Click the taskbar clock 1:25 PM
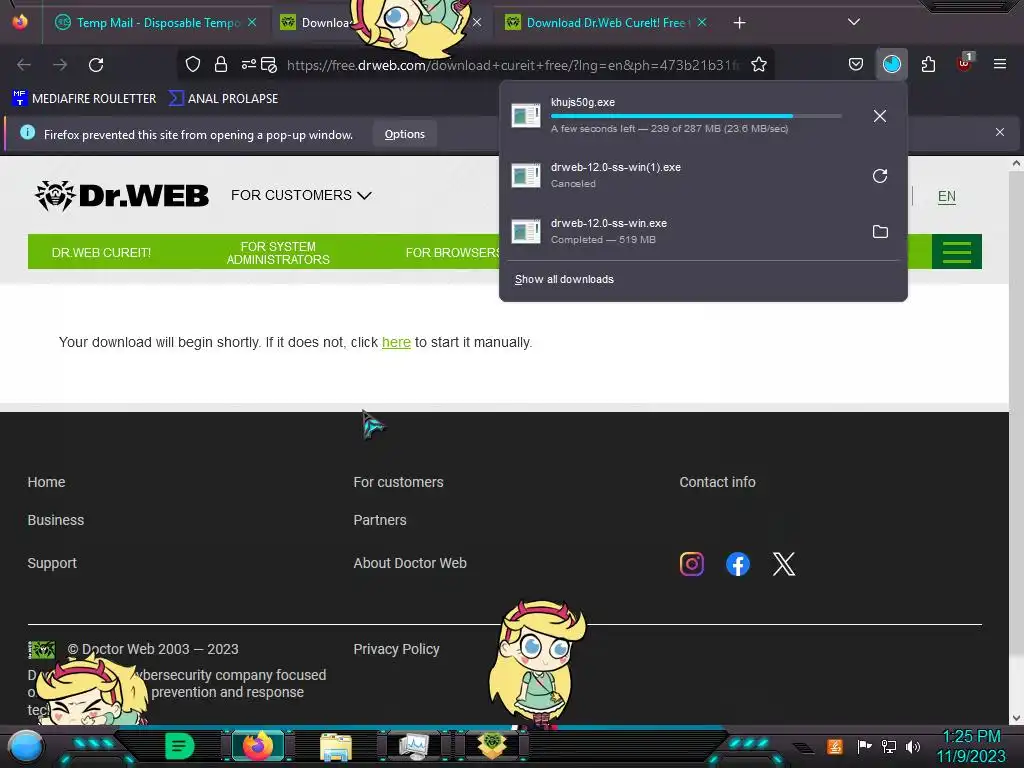 point(971,737)
